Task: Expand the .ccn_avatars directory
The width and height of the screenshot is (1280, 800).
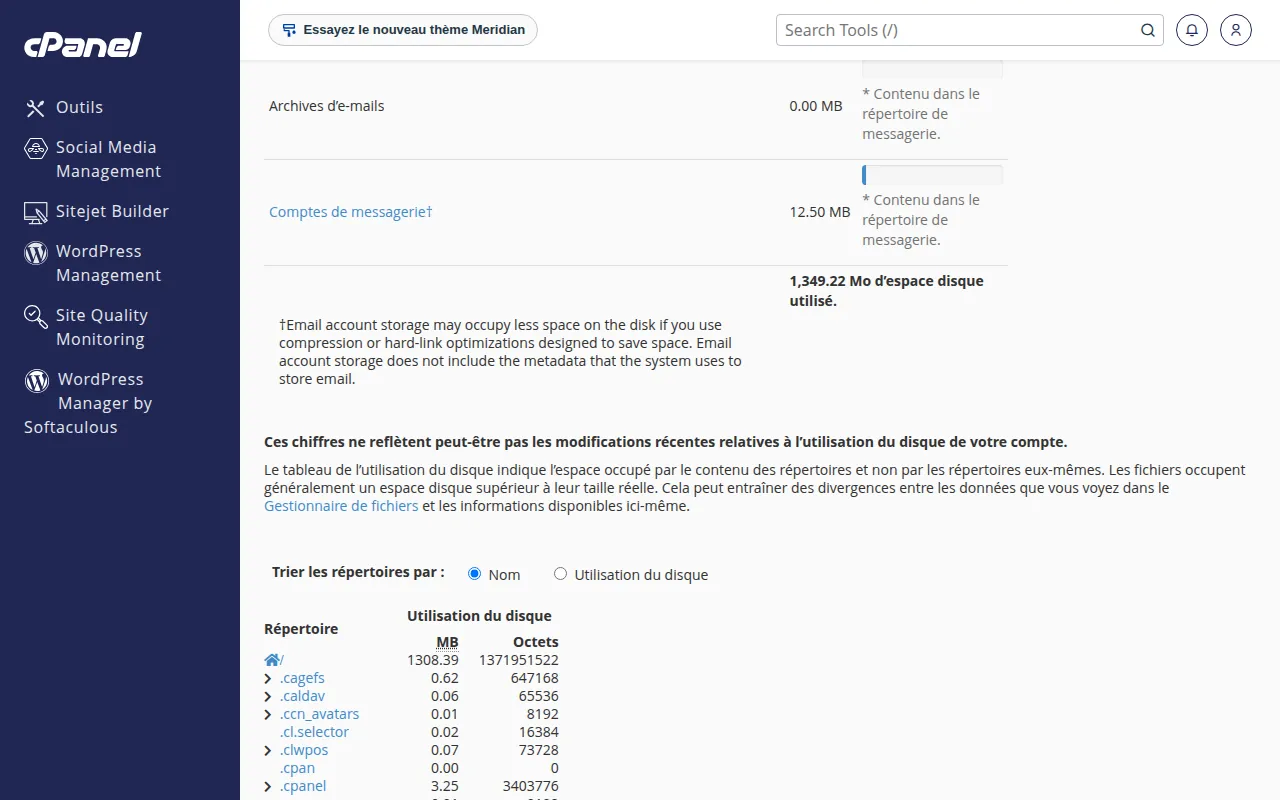Action: (x=268, y=715)
